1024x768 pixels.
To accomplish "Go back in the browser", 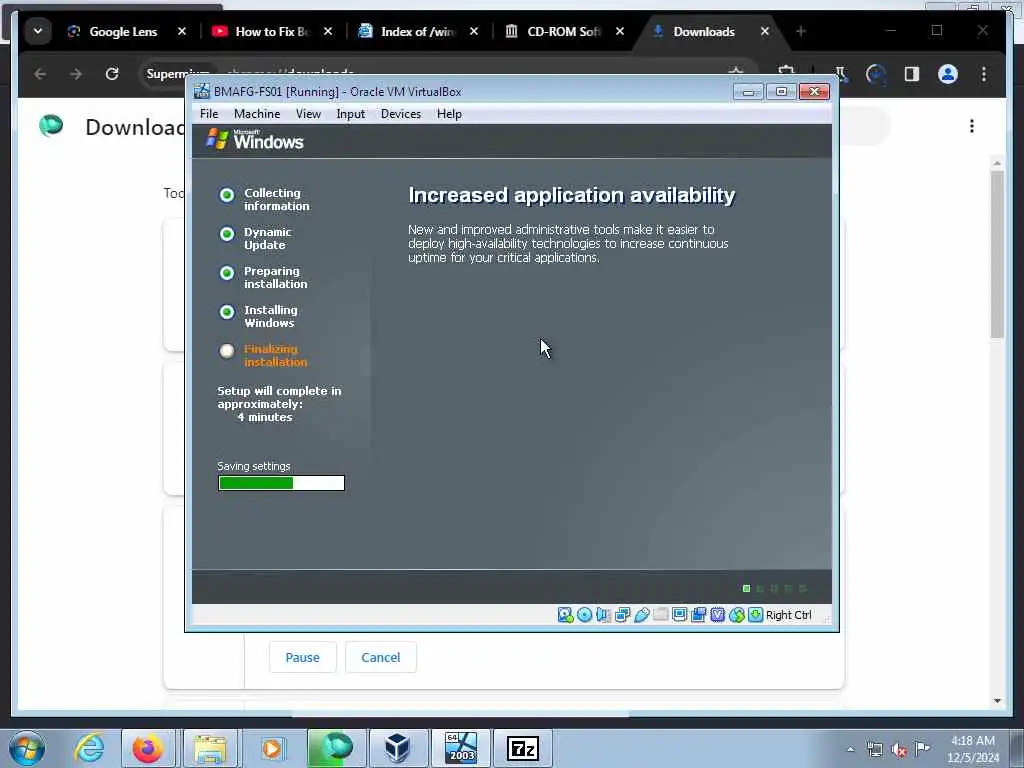I will (x=40, y=74).
